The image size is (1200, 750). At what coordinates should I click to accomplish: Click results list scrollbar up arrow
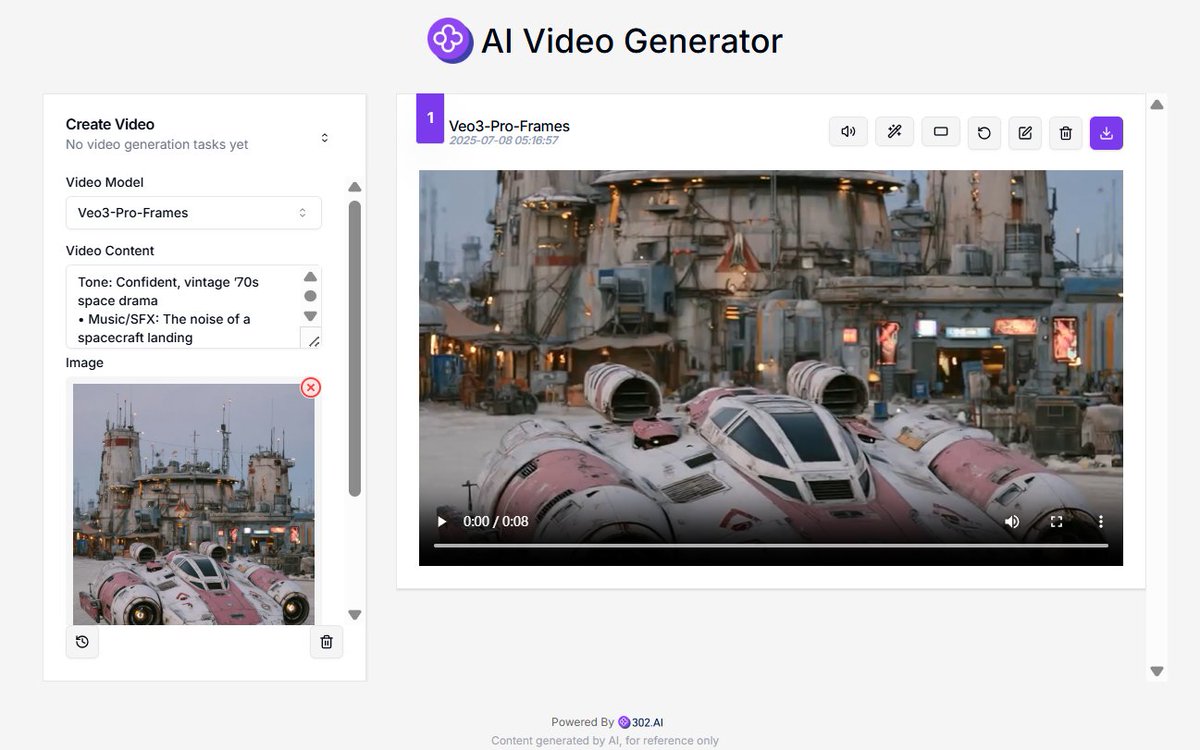pos(1157,104)
